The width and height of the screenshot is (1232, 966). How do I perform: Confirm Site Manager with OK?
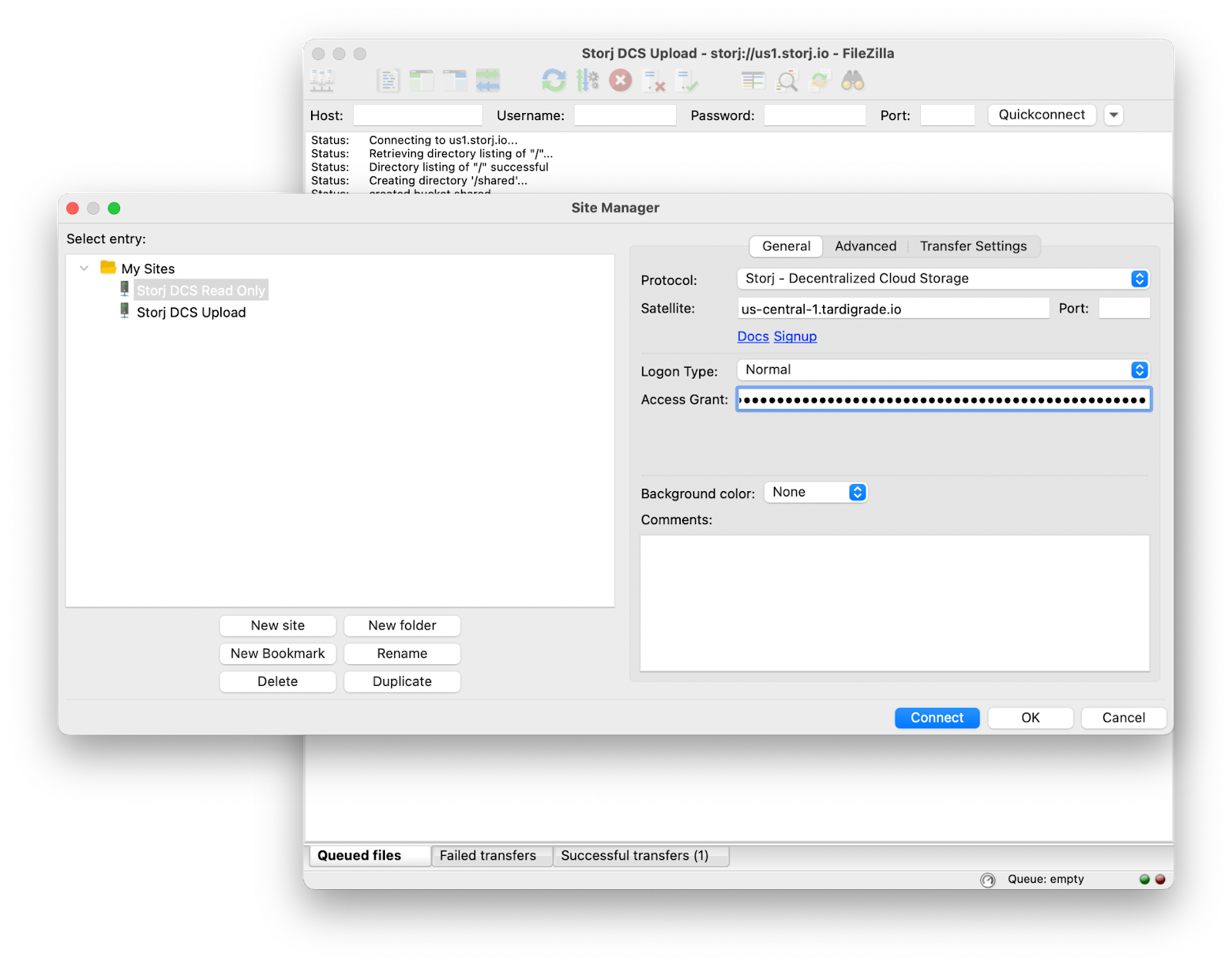point(1030,718)
